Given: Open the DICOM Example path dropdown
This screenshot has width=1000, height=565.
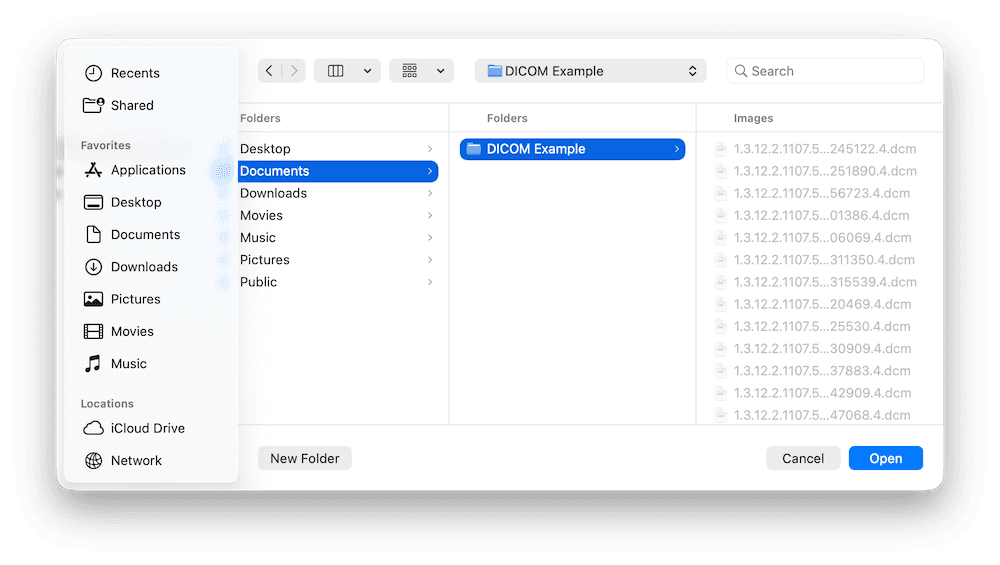Looking at the screenshot, I should coord(590,71).
